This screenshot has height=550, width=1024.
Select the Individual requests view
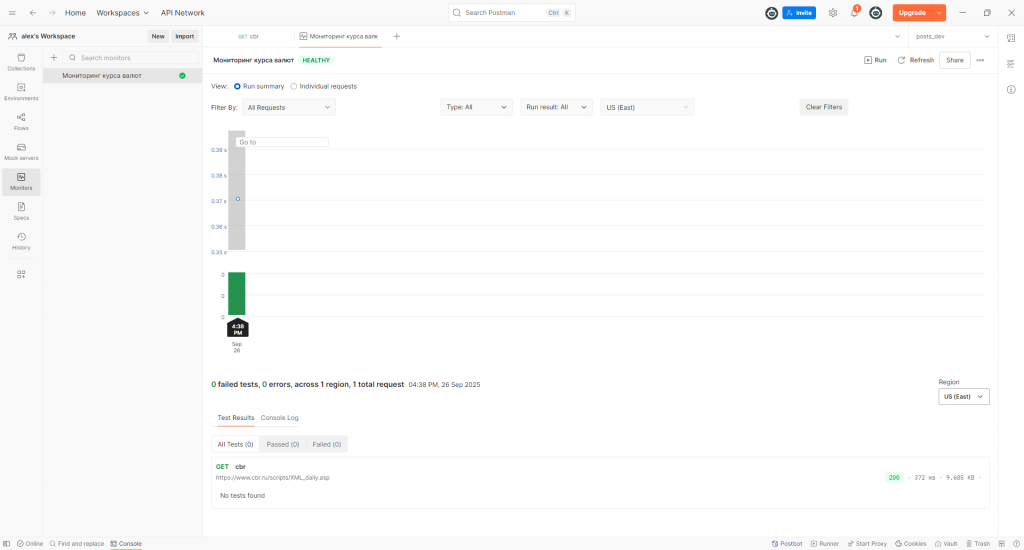pyautogui.click(x=323, y=86)
